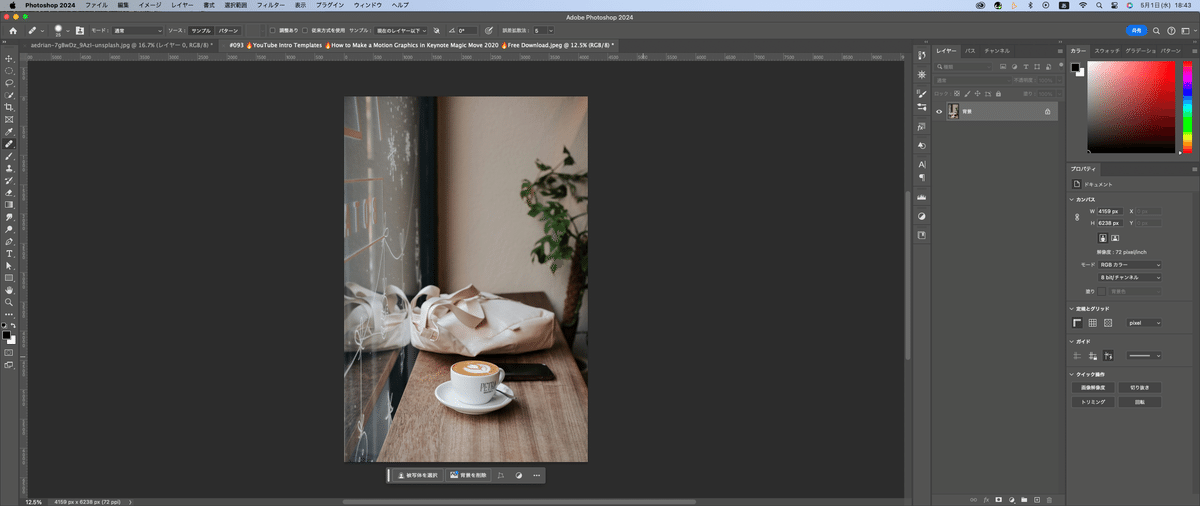Select the サンプル source button

click(x=201, y=31)
